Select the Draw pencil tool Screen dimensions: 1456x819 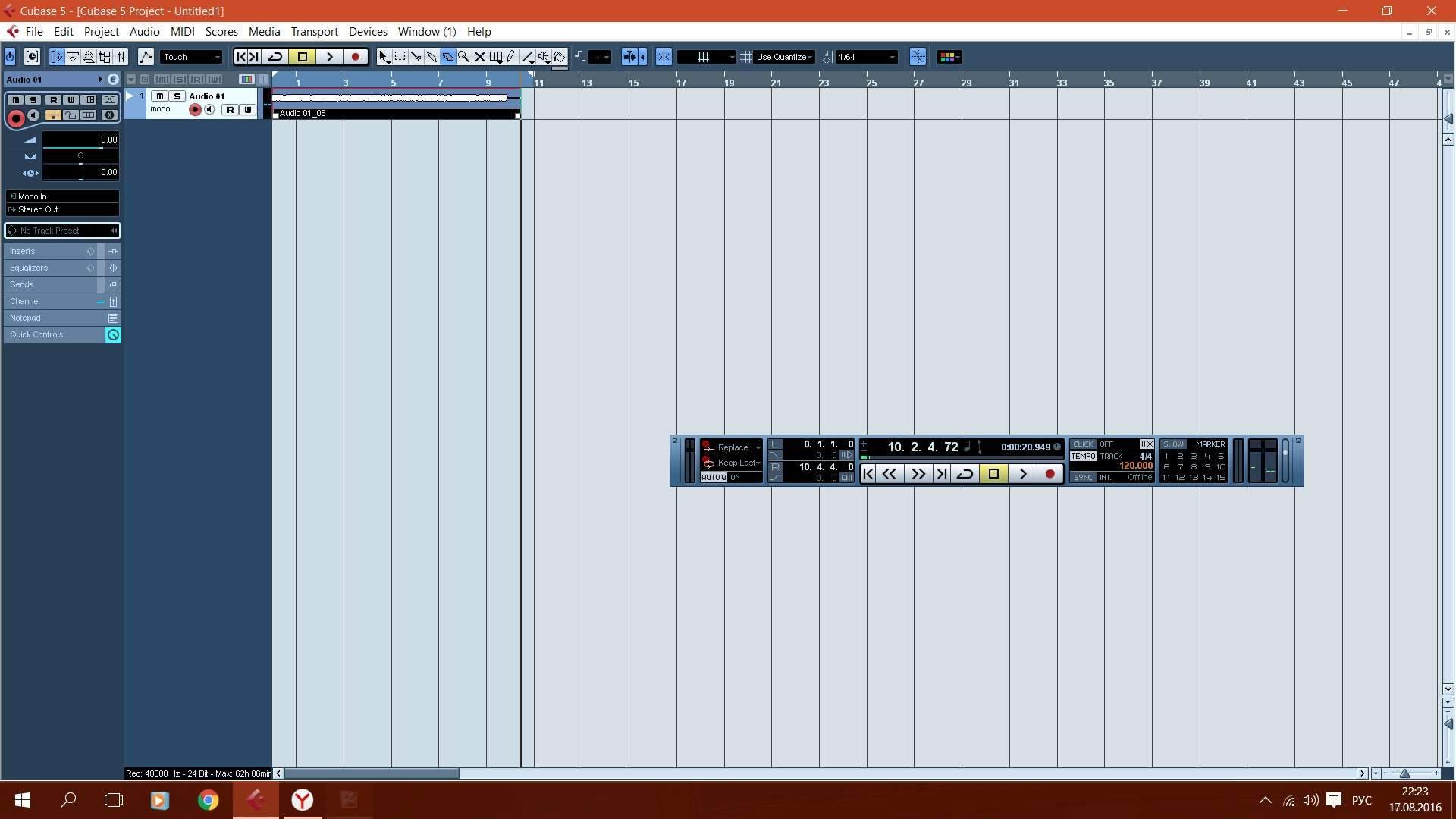click(511, 57)
